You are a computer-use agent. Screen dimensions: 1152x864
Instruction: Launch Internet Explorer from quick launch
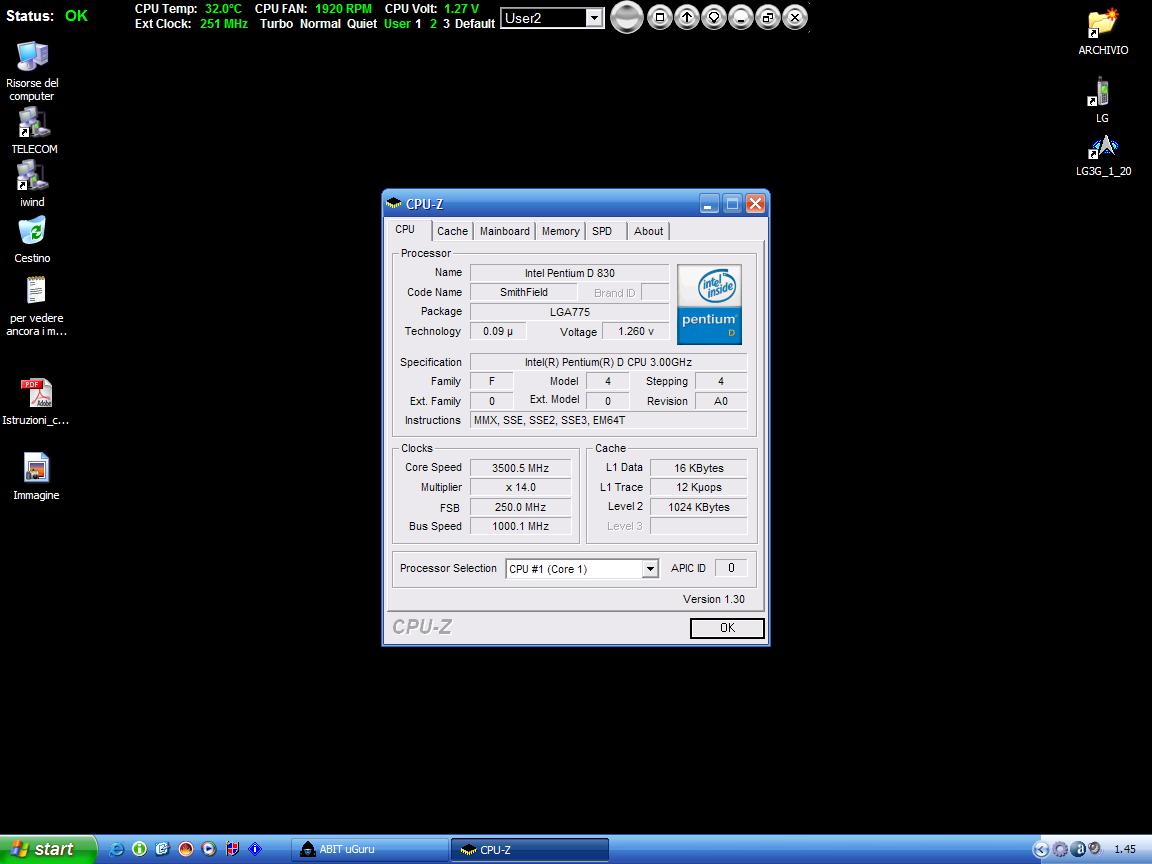(x=116, y=849)
